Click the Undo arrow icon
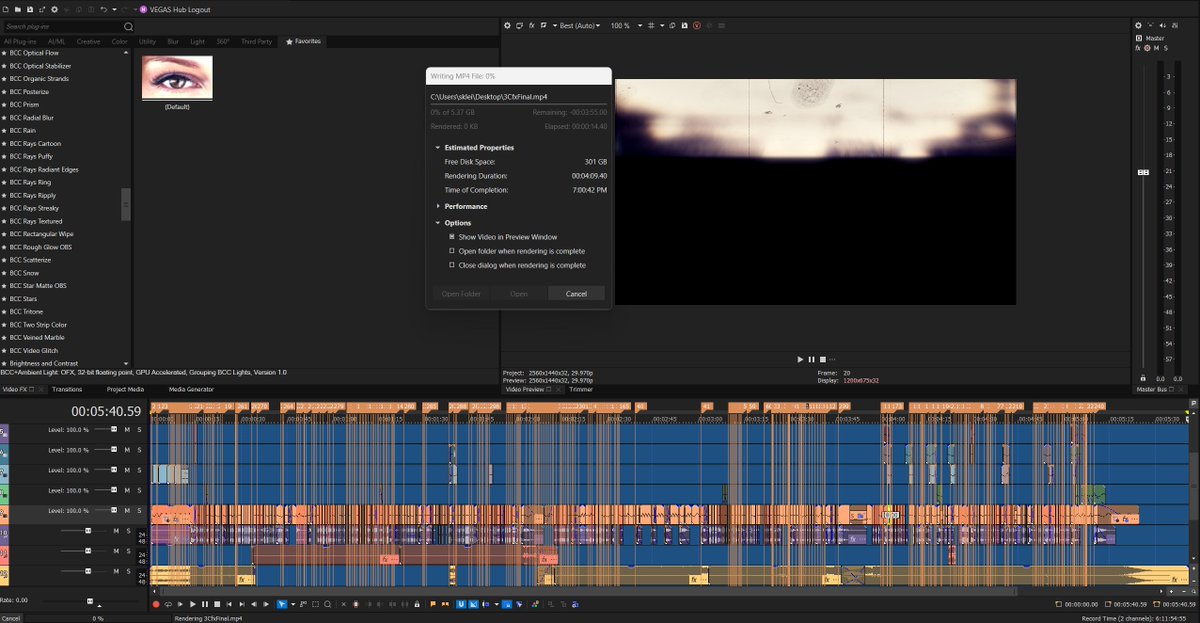The height and width of the screenshot is (623, 1200). click(103, 10)
